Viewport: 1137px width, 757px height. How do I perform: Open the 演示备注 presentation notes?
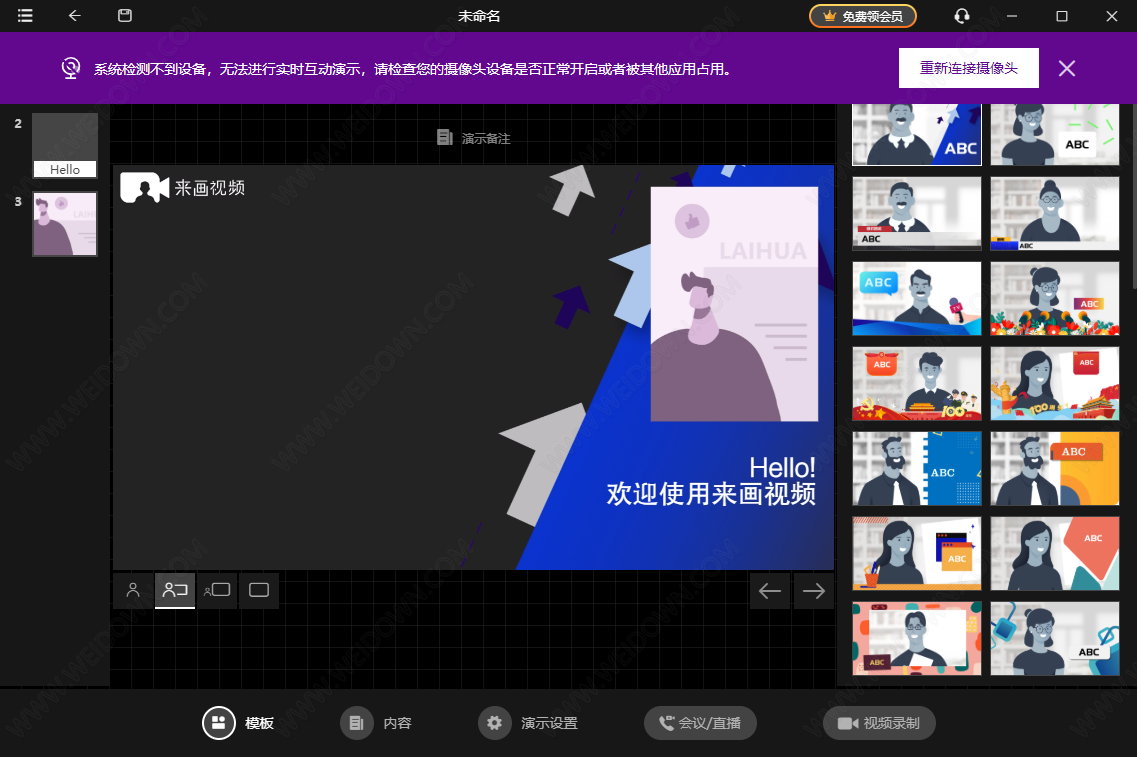coord(474,138)
